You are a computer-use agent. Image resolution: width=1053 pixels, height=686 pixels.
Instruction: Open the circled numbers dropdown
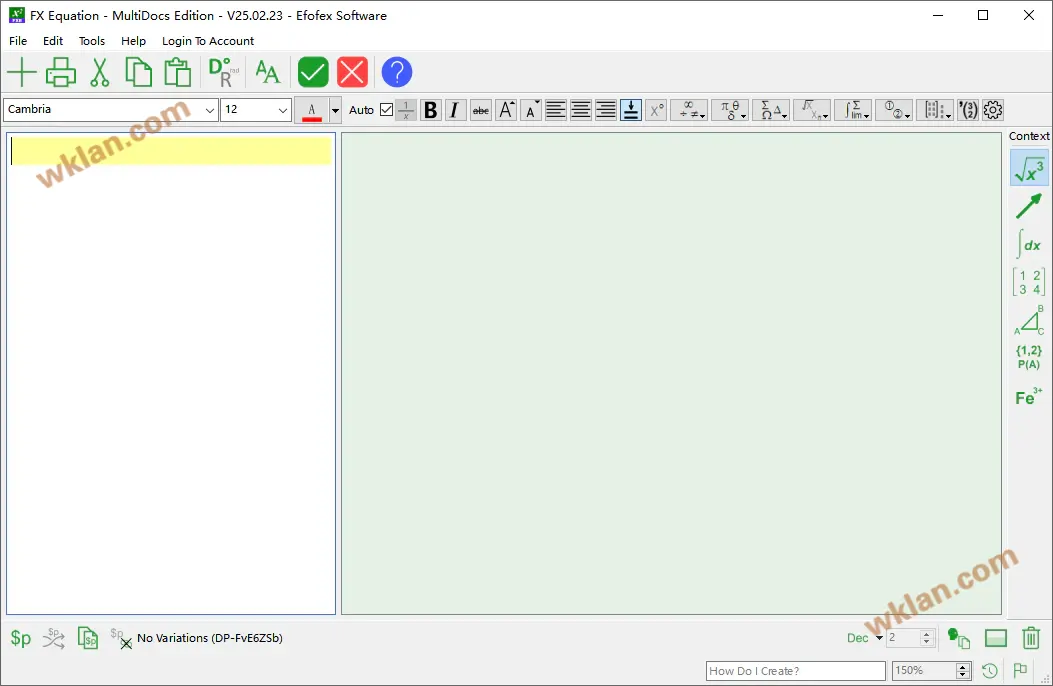(895, 110)
